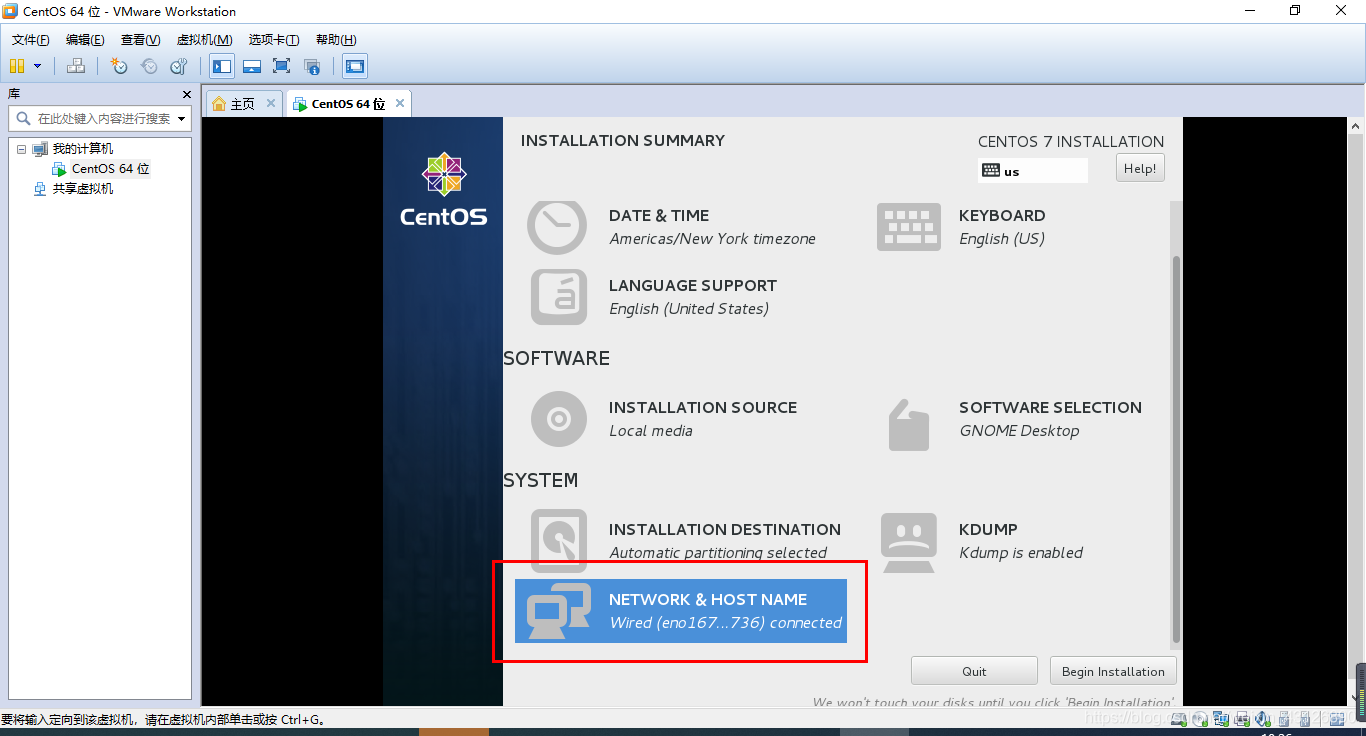1366x736 pixels.
Task: Open the 虚拟机(M) menu
Action: (204, 40)
